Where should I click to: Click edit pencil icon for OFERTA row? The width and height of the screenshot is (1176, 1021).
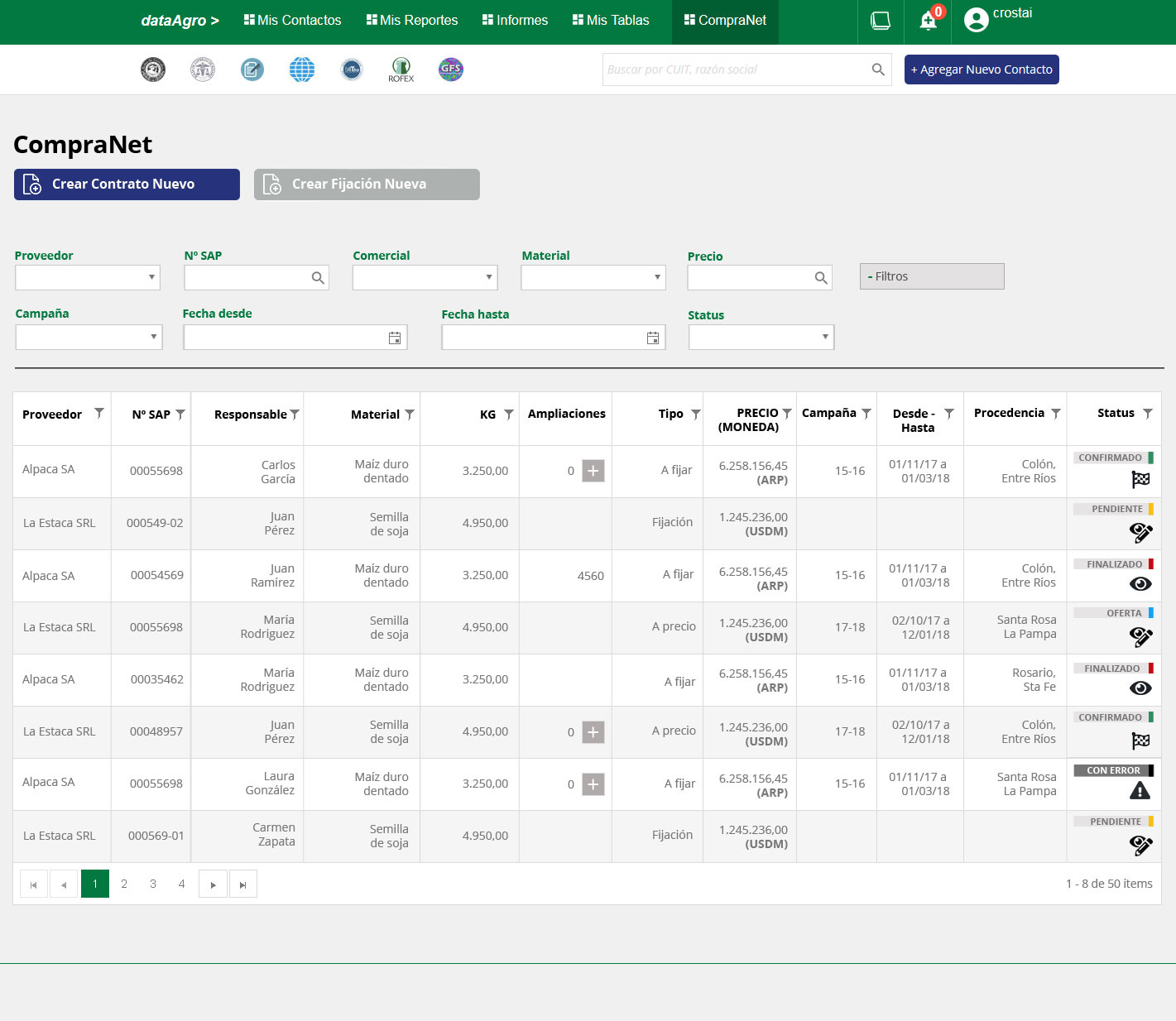coord(1140,636)
